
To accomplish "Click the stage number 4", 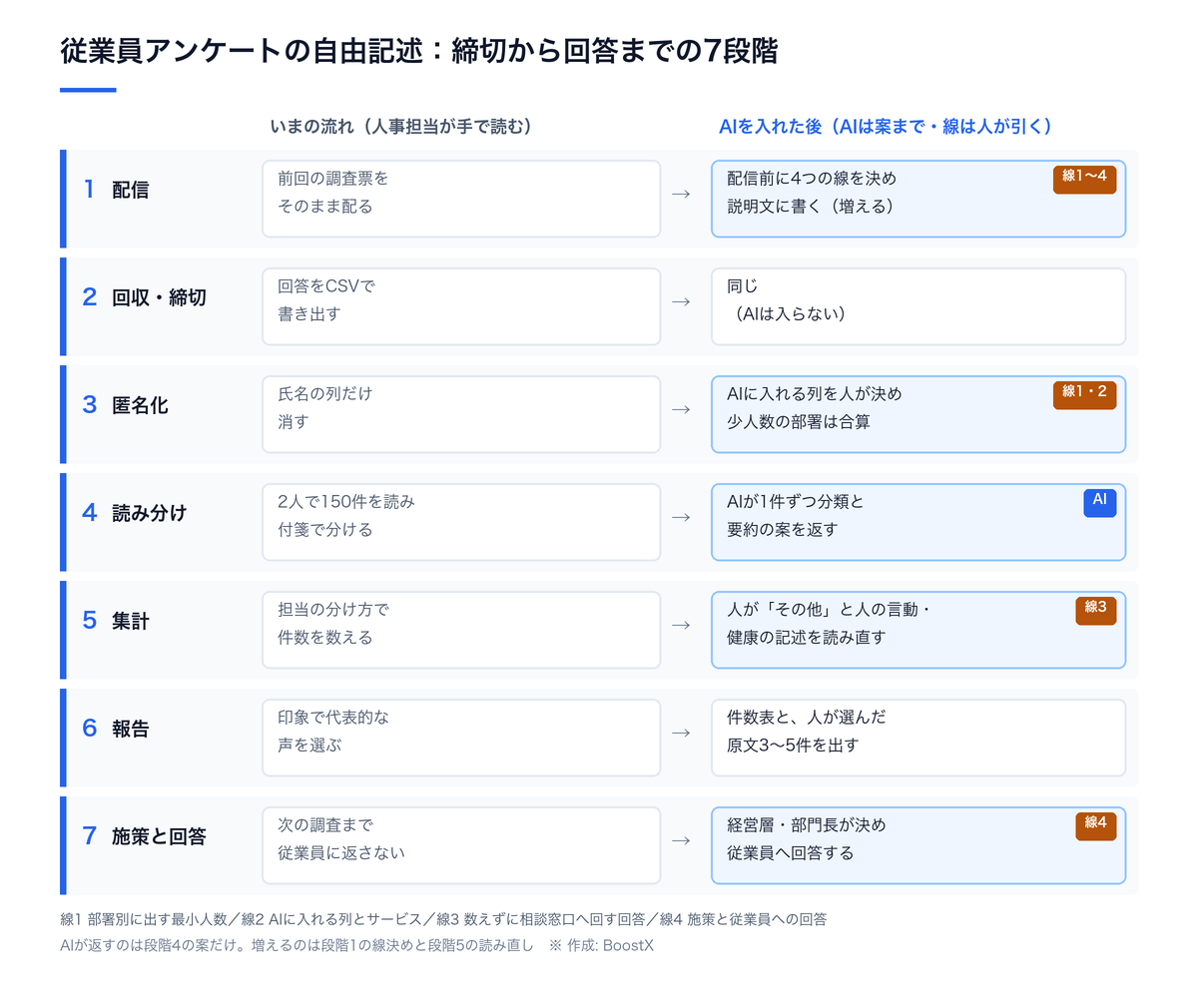I will [89, 512].
